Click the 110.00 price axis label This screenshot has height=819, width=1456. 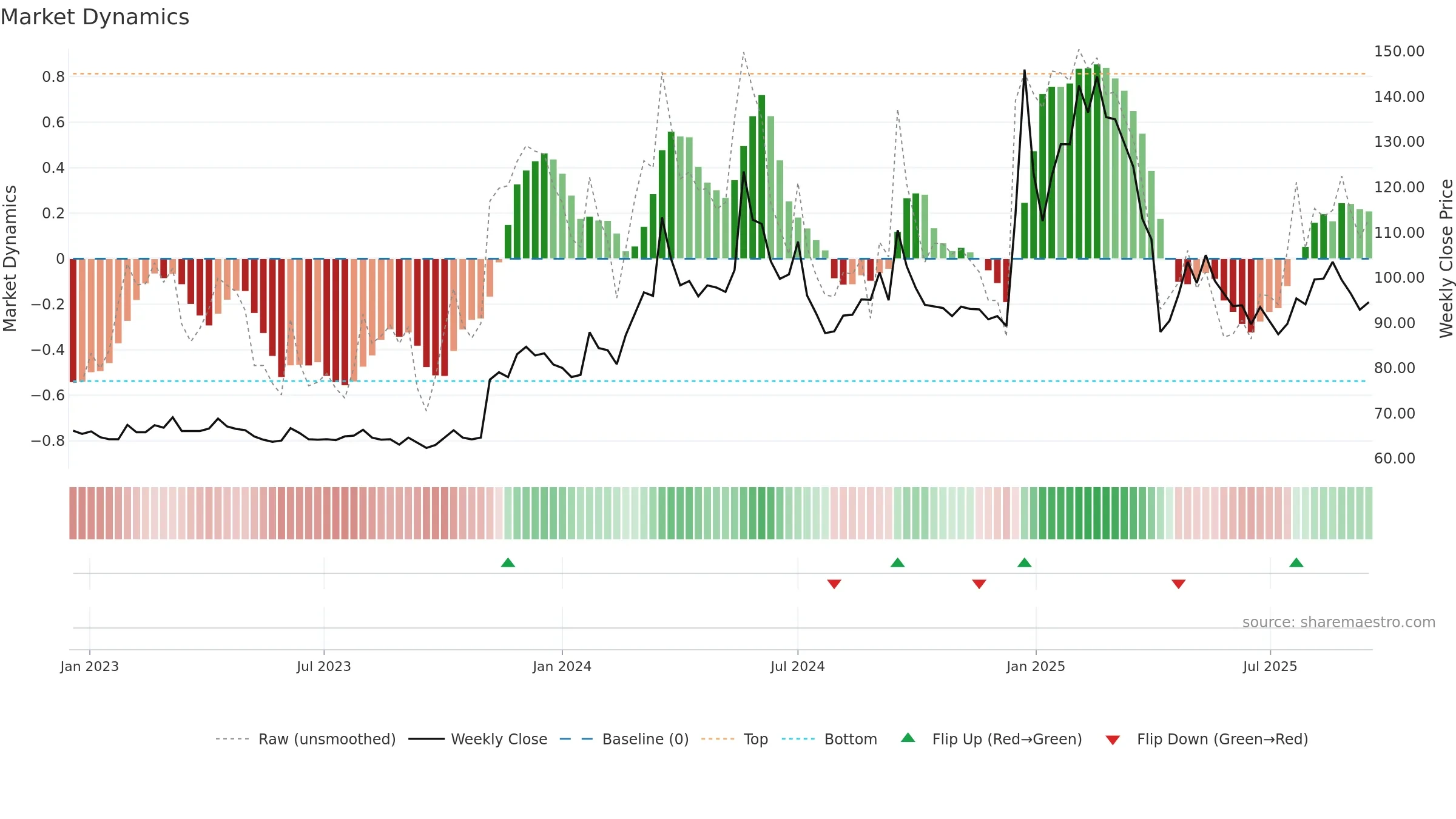tap(1400, 232)
